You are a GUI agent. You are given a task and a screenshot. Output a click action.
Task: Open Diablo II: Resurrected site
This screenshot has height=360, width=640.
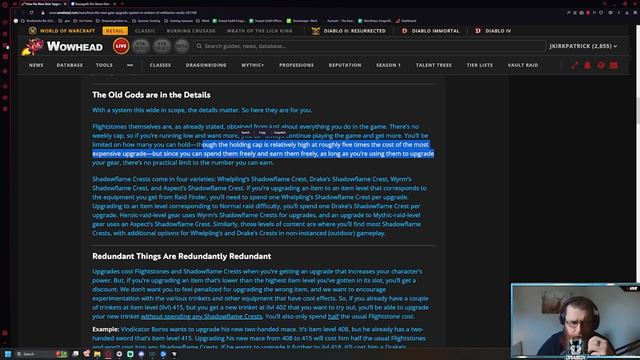click(349, 31)
